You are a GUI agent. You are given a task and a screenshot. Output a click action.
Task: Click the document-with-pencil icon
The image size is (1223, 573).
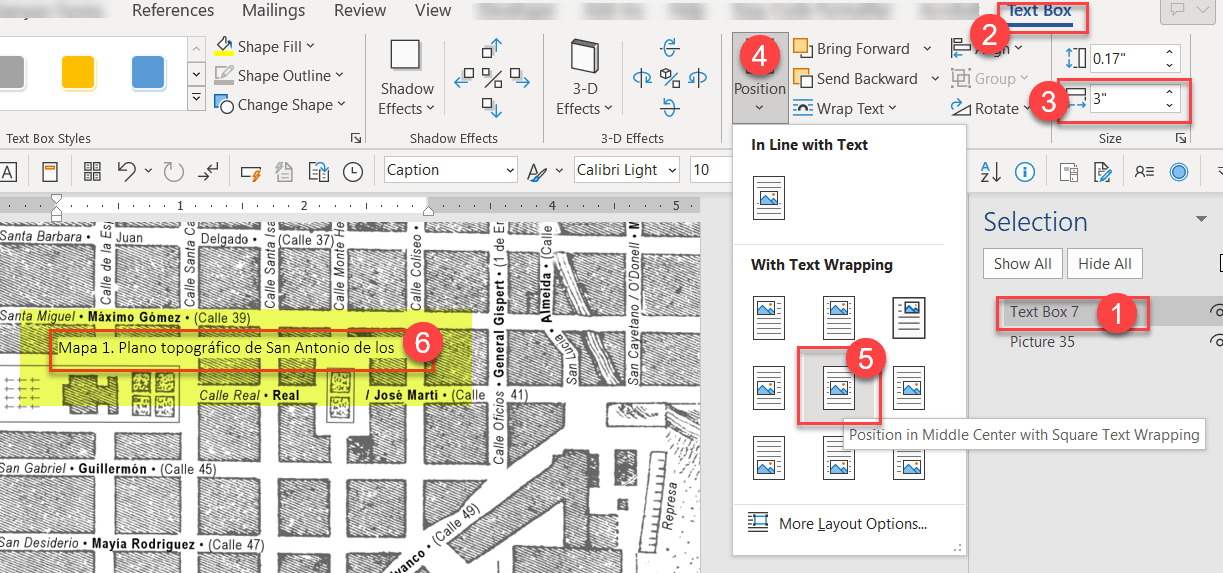coord(1104,171)
